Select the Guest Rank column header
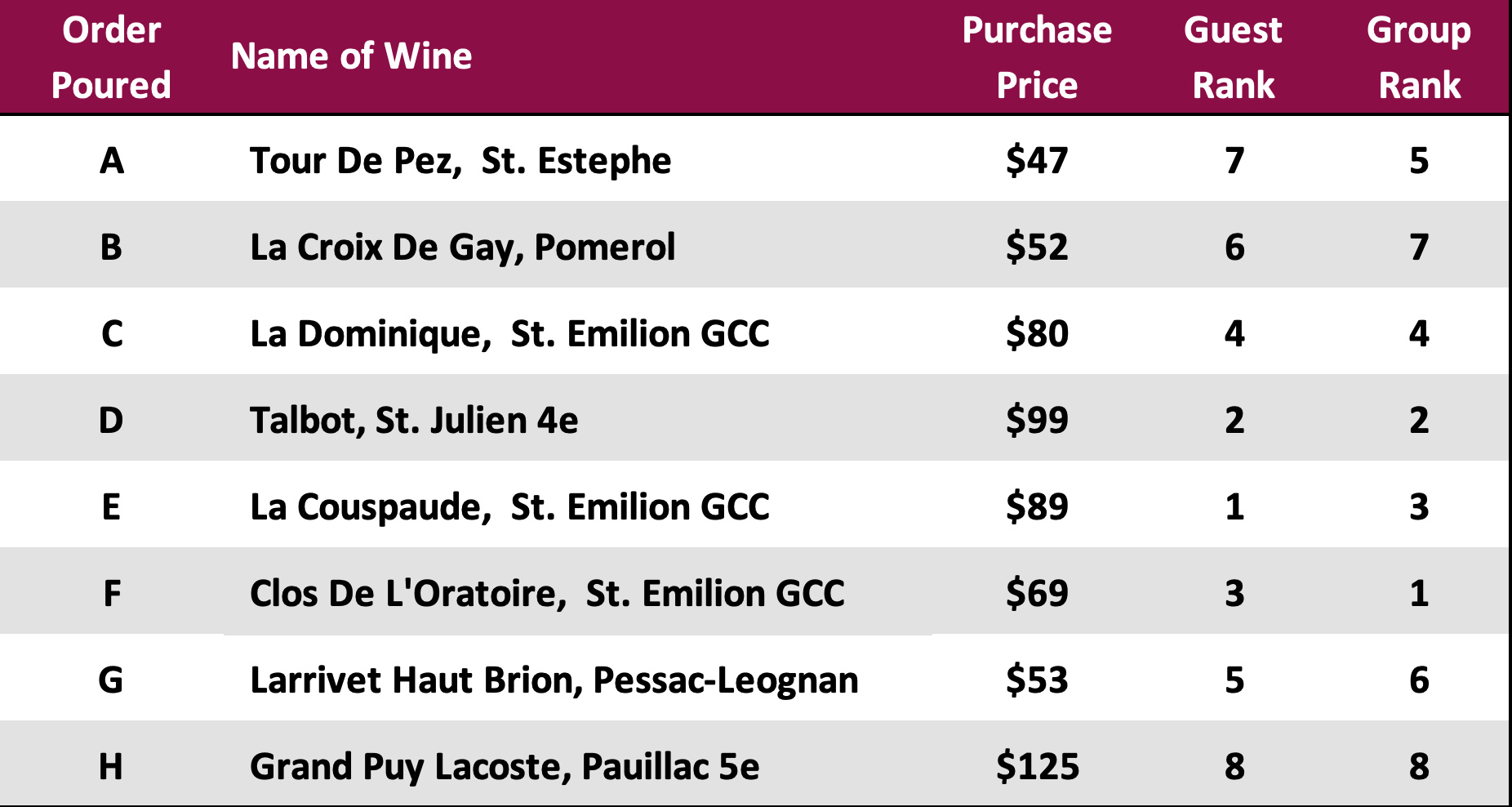1512x807 pixels. (x=1234, y=57)
